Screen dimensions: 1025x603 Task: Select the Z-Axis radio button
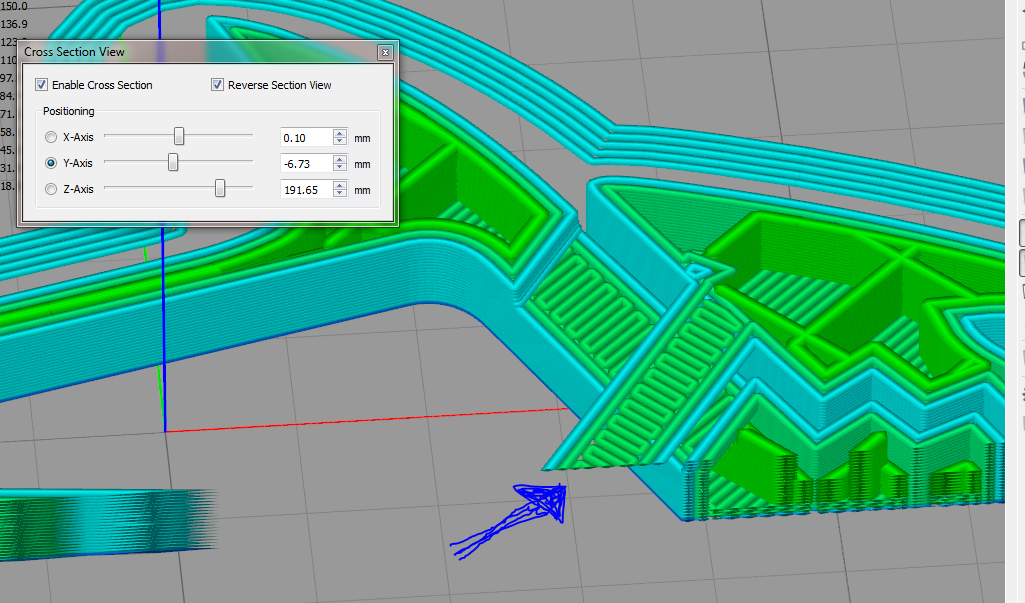coord(51,189)
